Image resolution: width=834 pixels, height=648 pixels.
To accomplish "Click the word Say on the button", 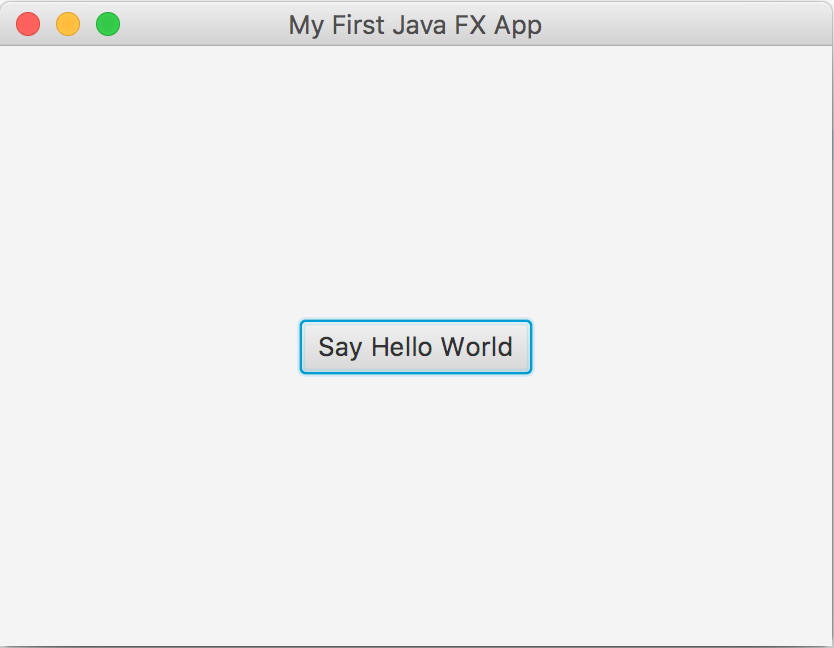I will pos(340,348).
